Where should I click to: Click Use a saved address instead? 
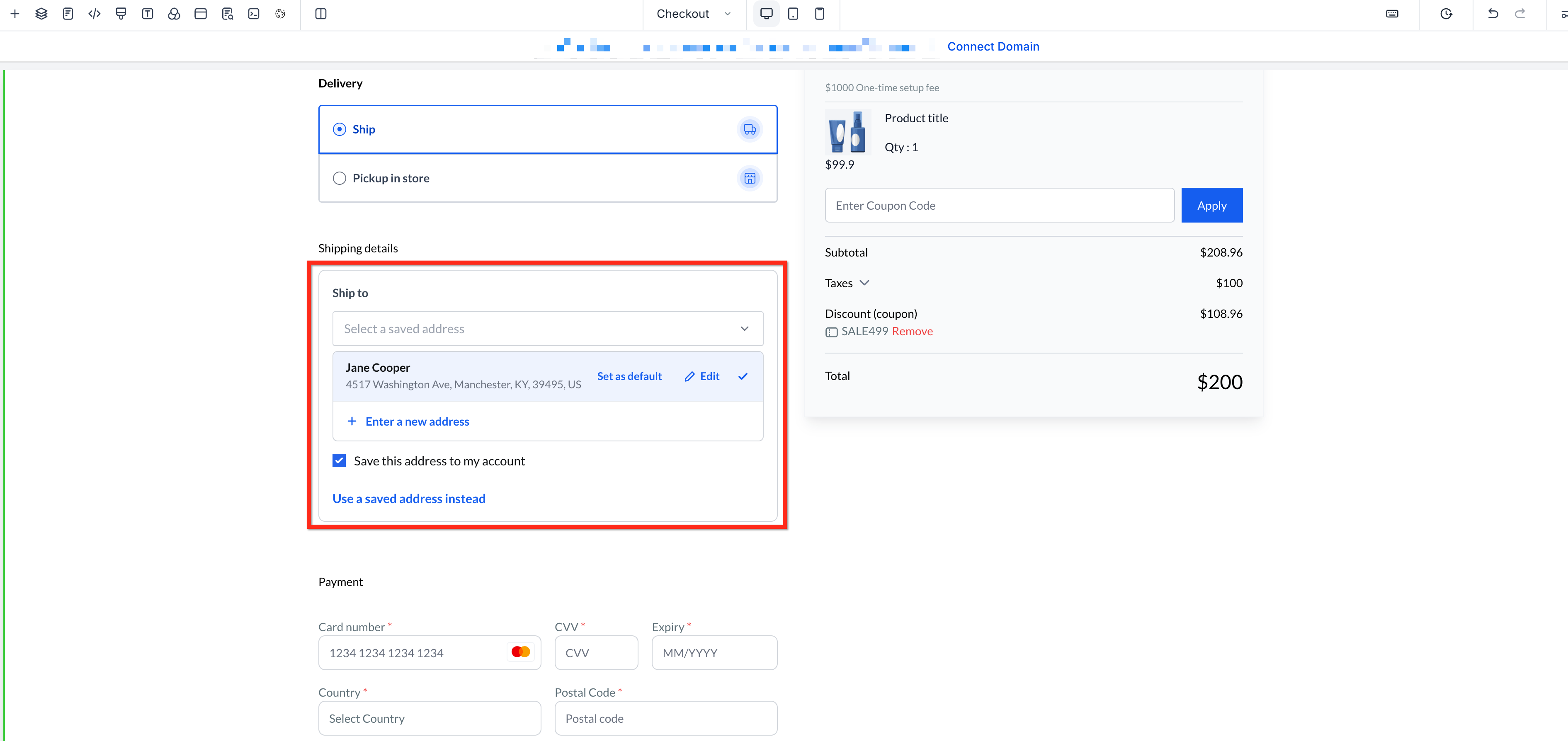[409, 498]
